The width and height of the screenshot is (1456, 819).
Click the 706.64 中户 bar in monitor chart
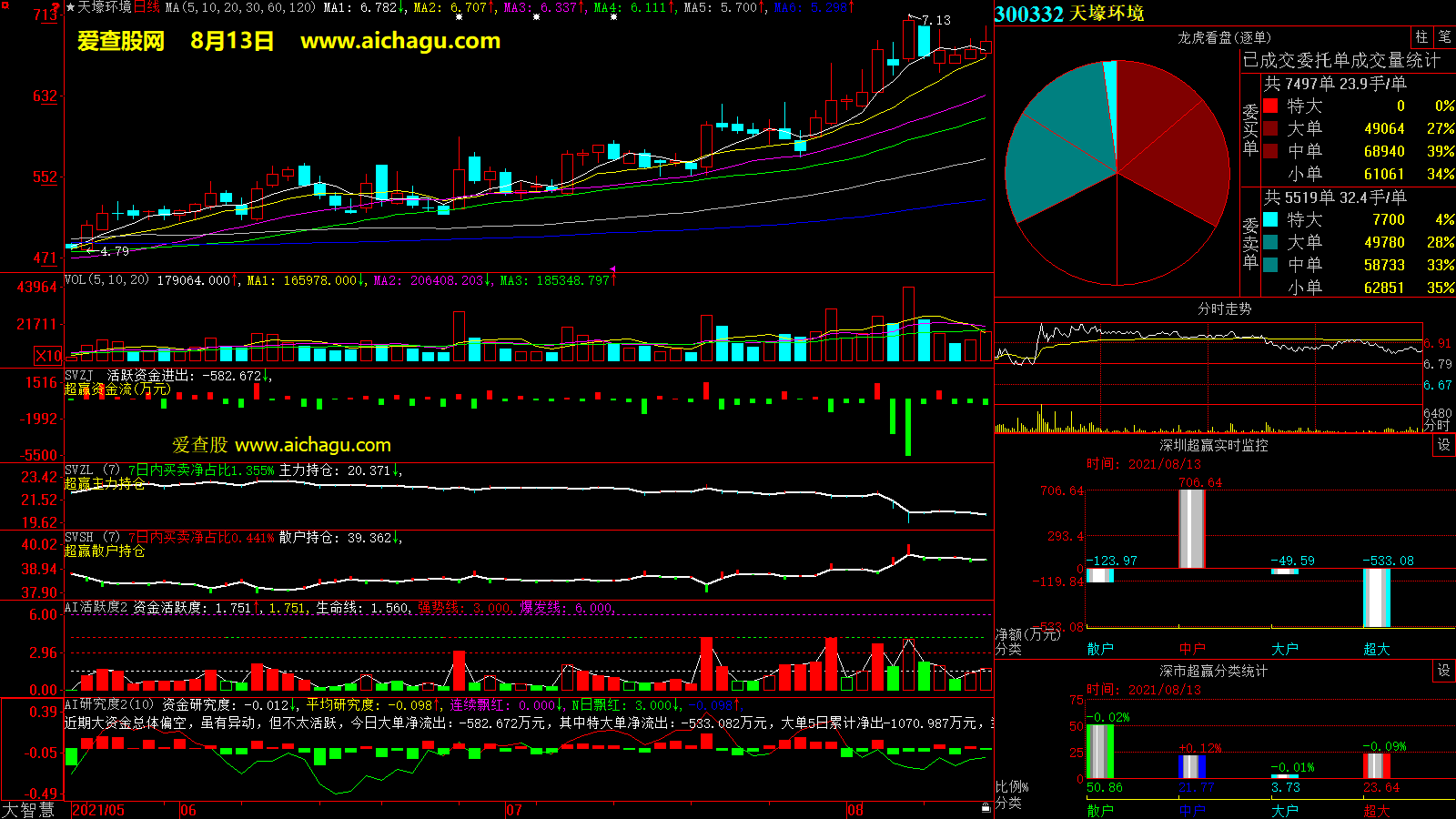(x=1192, y=529)
